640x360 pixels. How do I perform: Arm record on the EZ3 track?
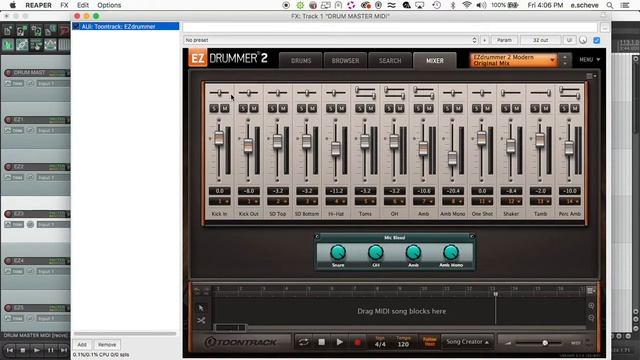tap(8, 213)
